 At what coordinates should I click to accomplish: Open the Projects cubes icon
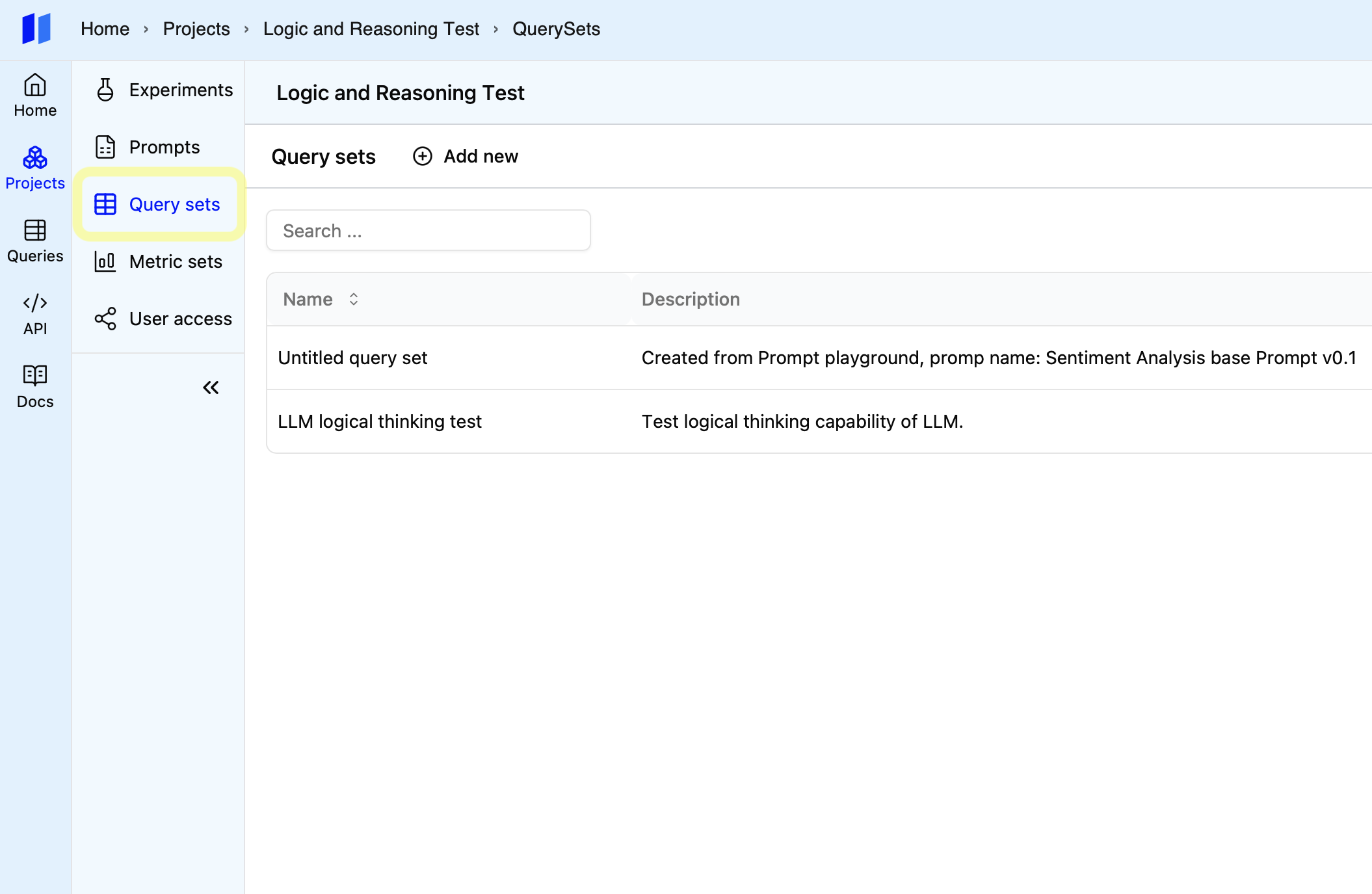35,158
